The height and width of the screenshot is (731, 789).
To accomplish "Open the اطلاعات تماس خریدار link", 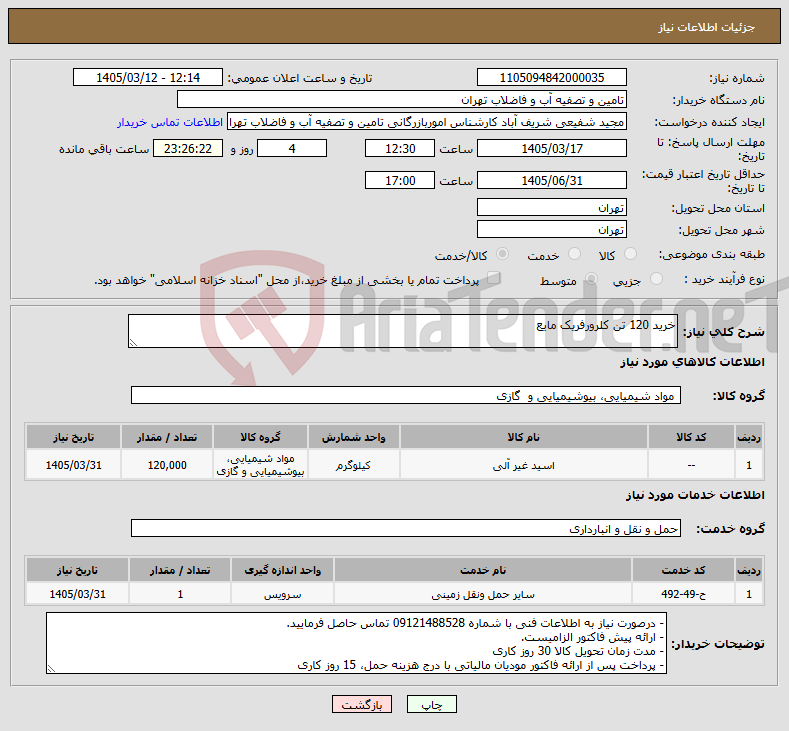I will [170, 122].
